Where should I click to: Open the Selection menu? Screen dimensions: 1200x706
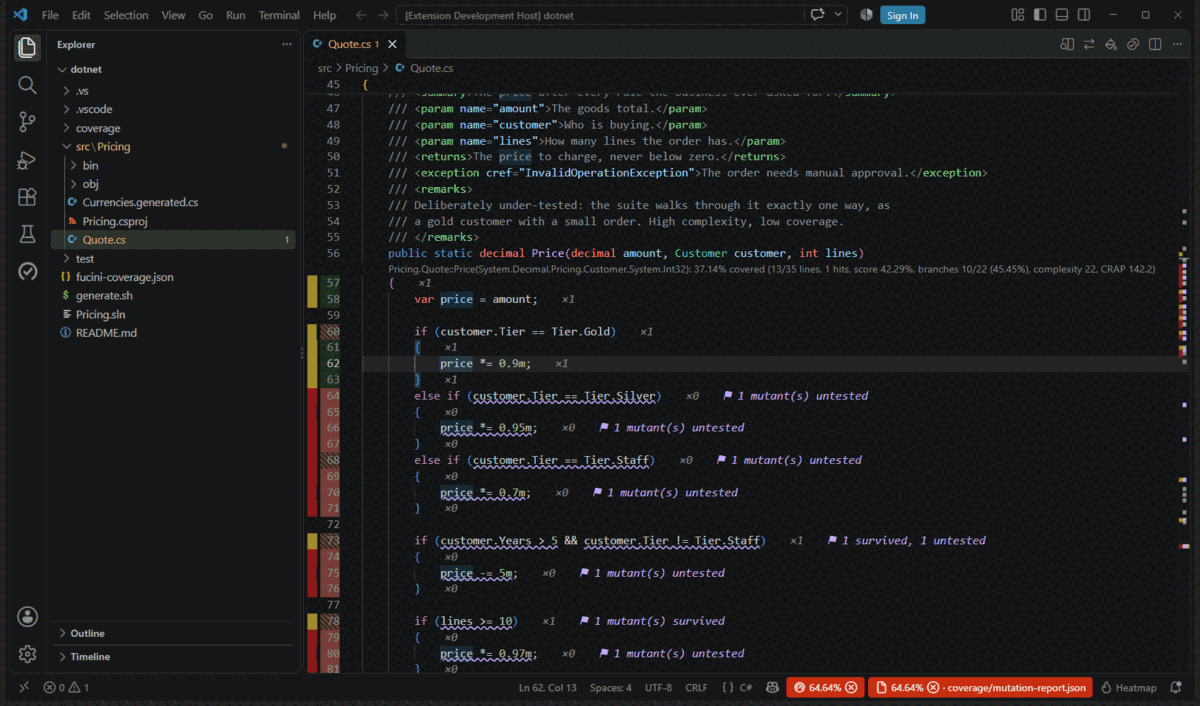click(x=126, y=15)
